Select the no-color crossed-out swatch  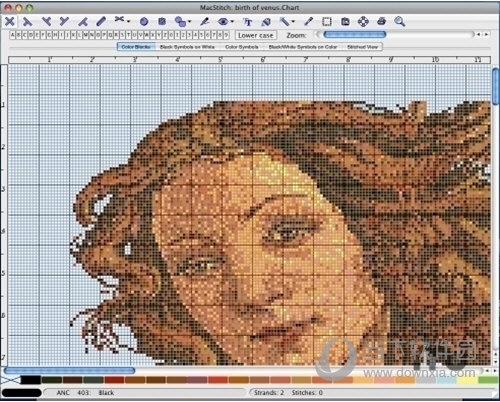[10, 380]
